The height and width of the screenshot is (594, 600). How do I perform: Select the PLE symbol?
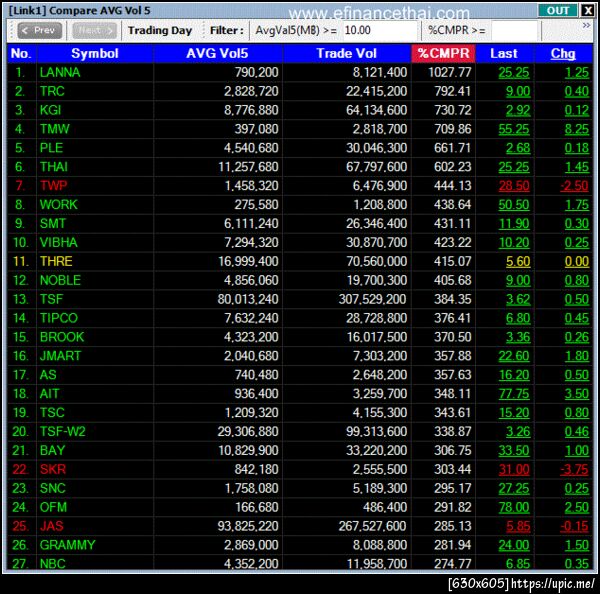(51, 148)
